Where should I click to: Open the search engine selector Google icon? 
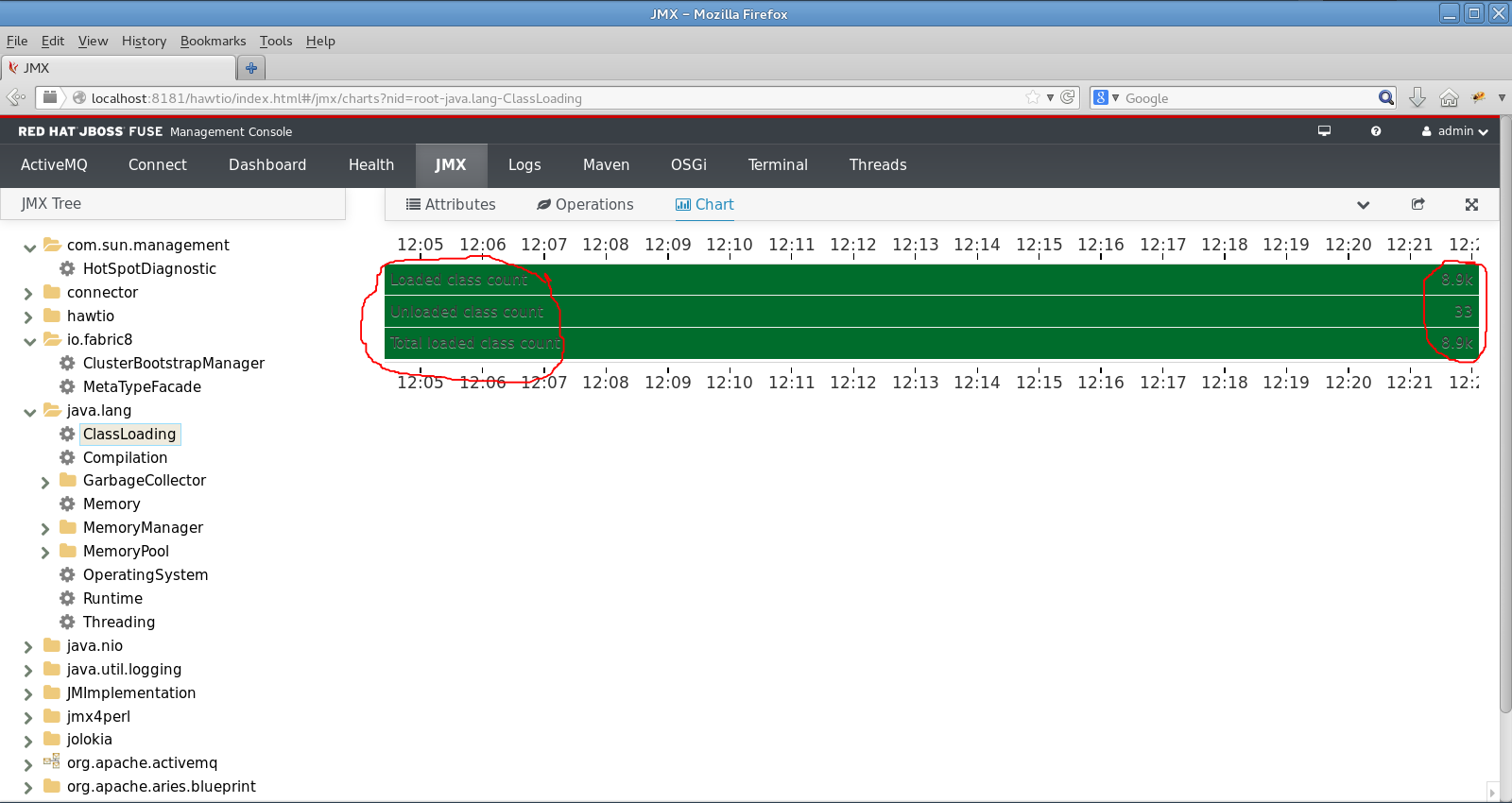[1101, 97]
